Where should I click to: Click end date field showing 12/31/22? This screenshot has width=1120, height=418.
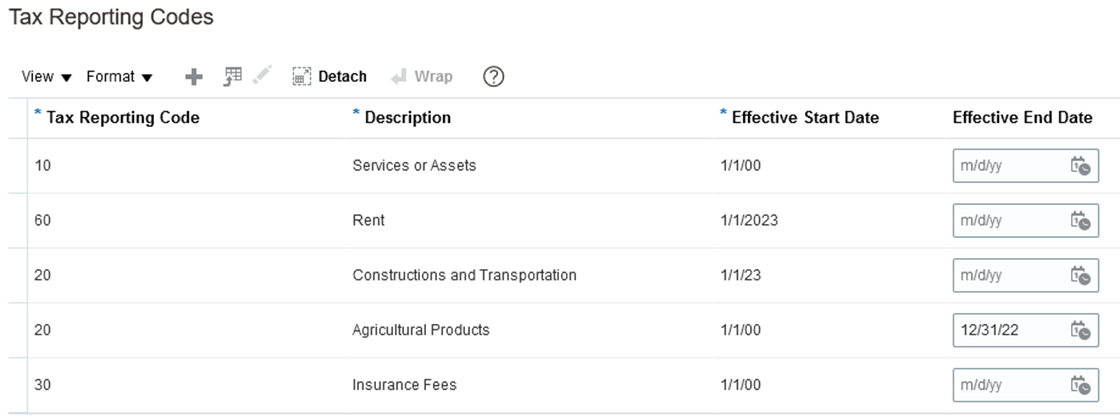(x=1005, y=330)
